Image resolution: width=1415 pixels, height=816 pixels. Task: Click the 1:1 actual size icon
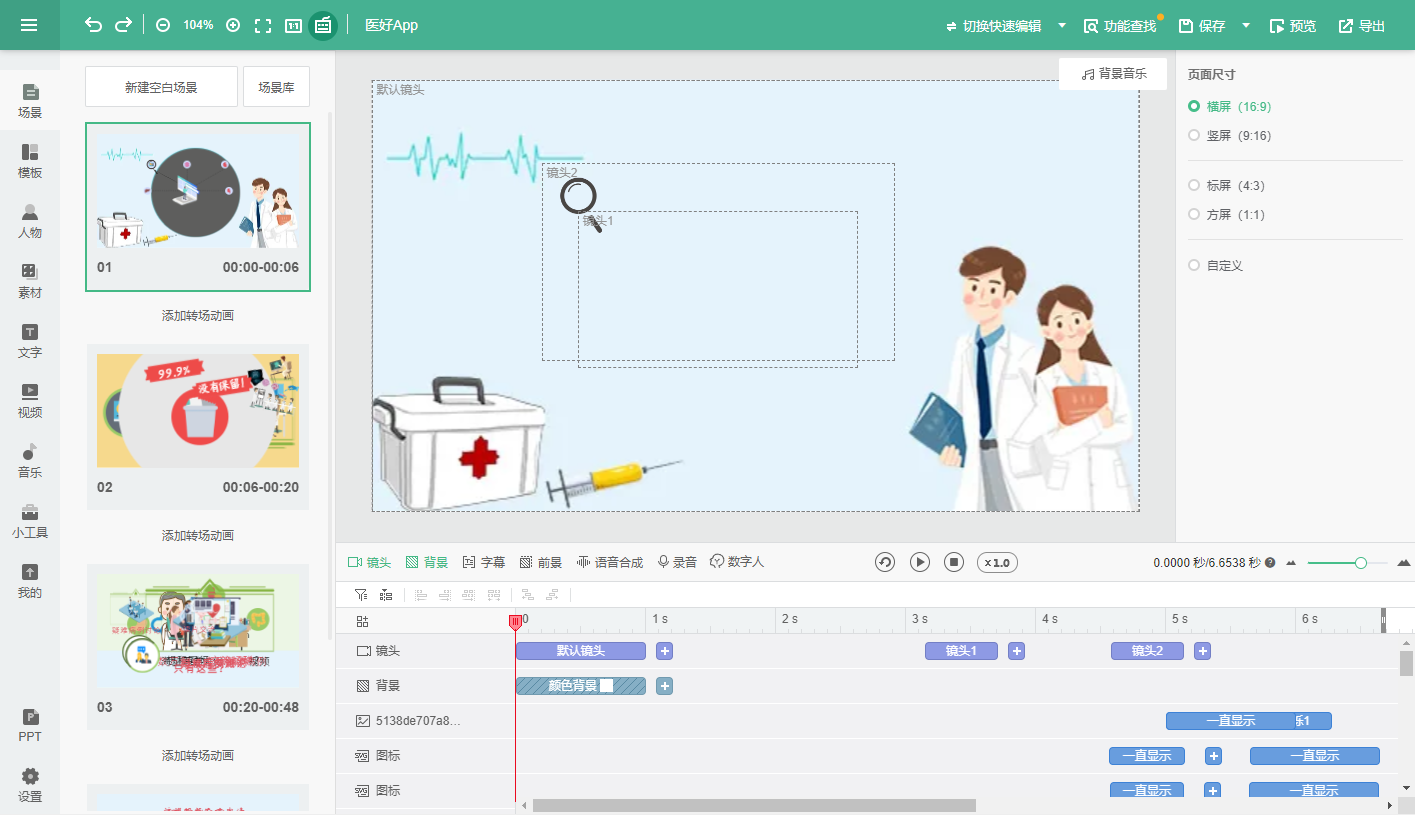pos(293,25)
